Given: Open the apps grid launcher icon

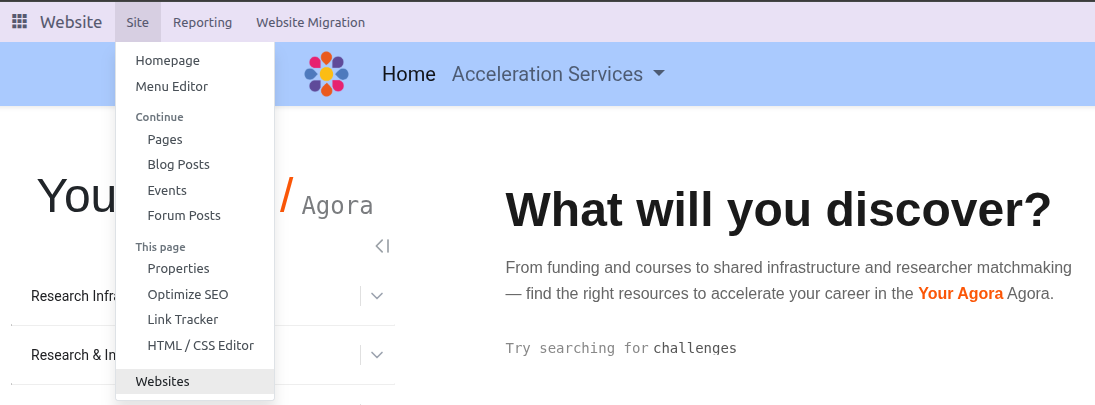Looking at the screenshot, I should 19,22.
